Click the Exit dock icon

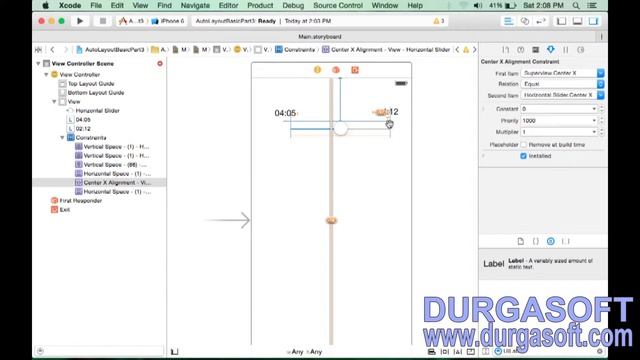(x=355, y=70)
